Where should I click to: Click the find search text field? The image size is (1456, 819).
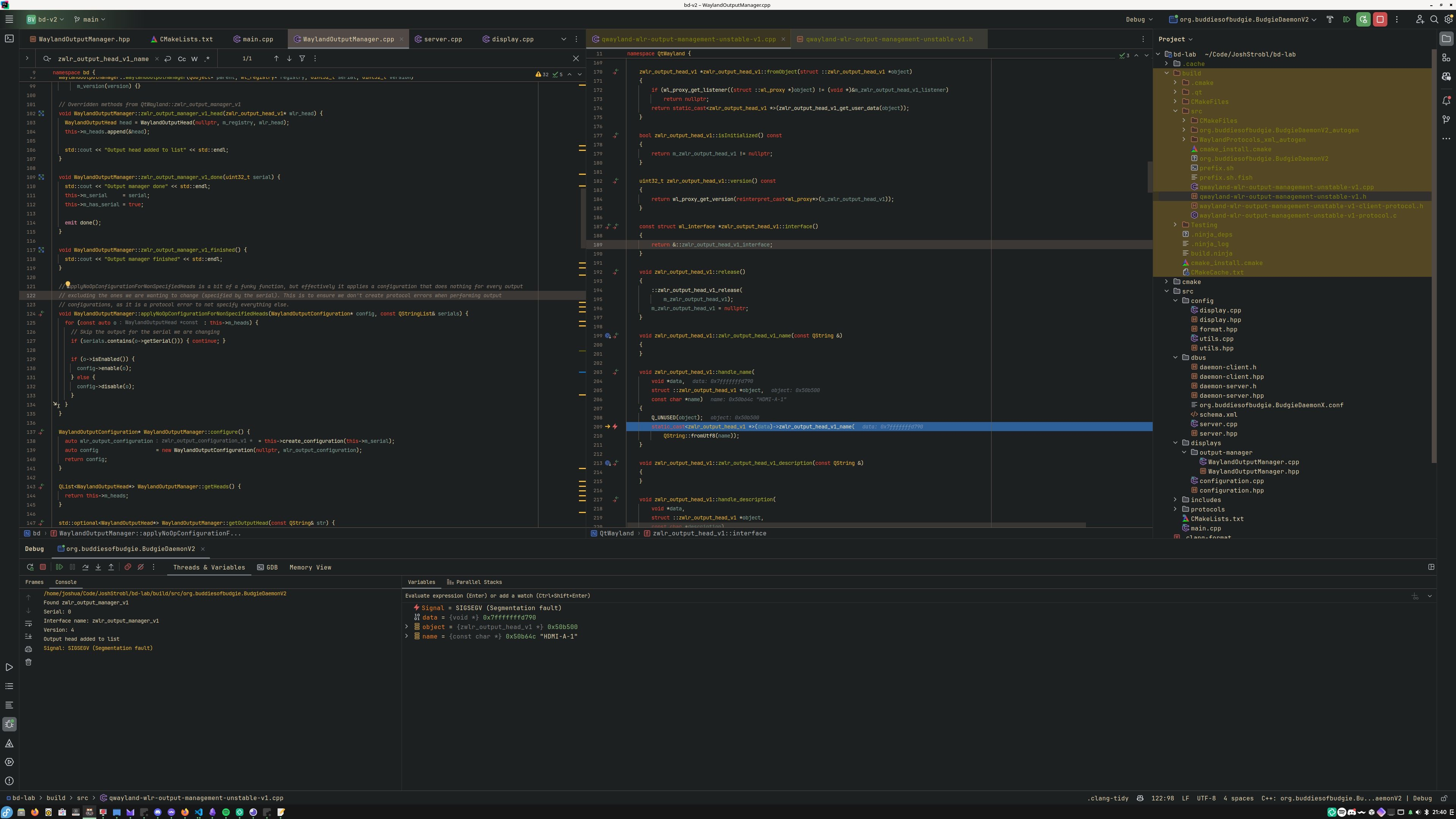(103, 58)
